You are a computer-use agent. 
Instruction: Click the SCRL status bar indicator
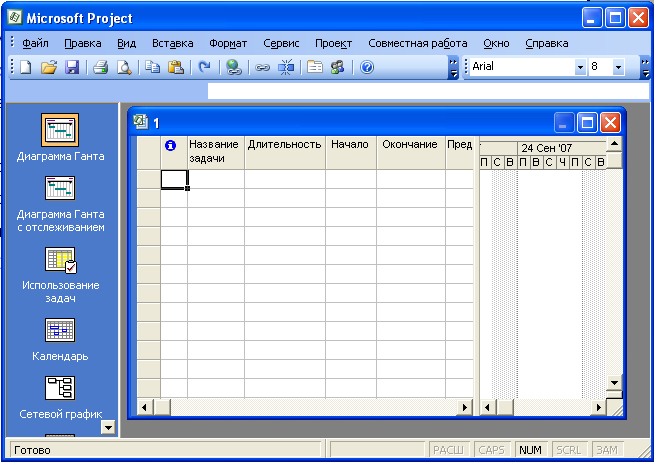point(569,450)
